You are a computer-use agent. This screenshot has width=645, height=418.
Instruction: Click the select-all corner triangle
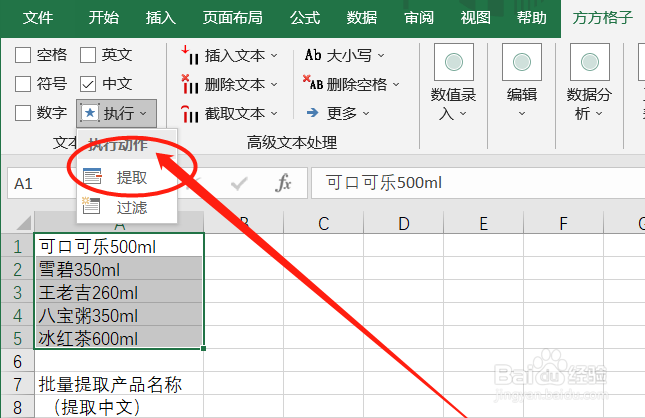[x=24, y=223]
